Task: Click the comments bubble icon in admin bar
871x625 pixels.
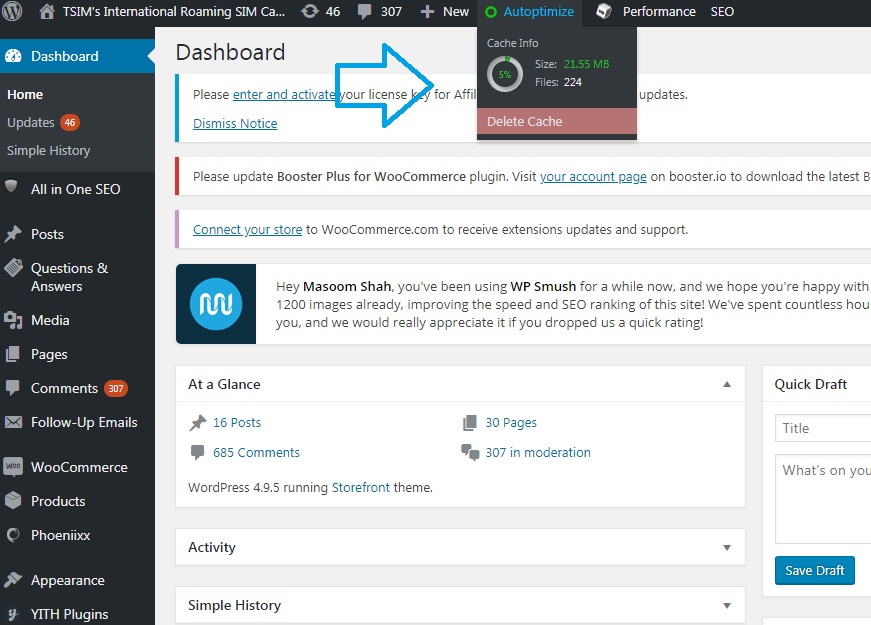Action: (364, 12)
